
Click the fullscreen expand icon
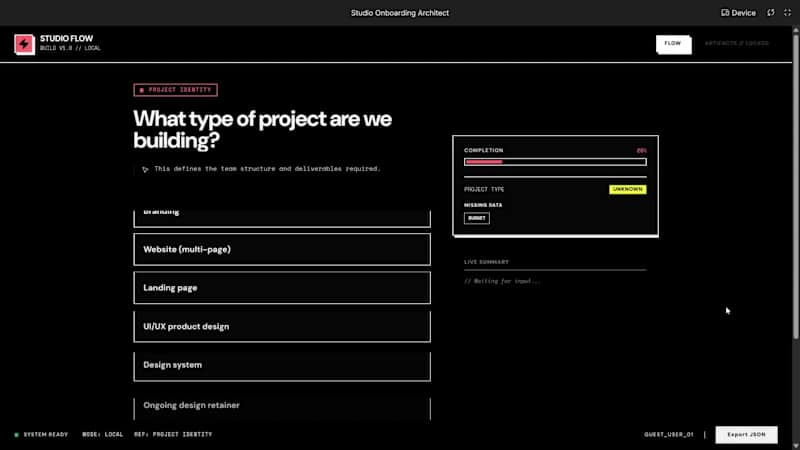786,13
